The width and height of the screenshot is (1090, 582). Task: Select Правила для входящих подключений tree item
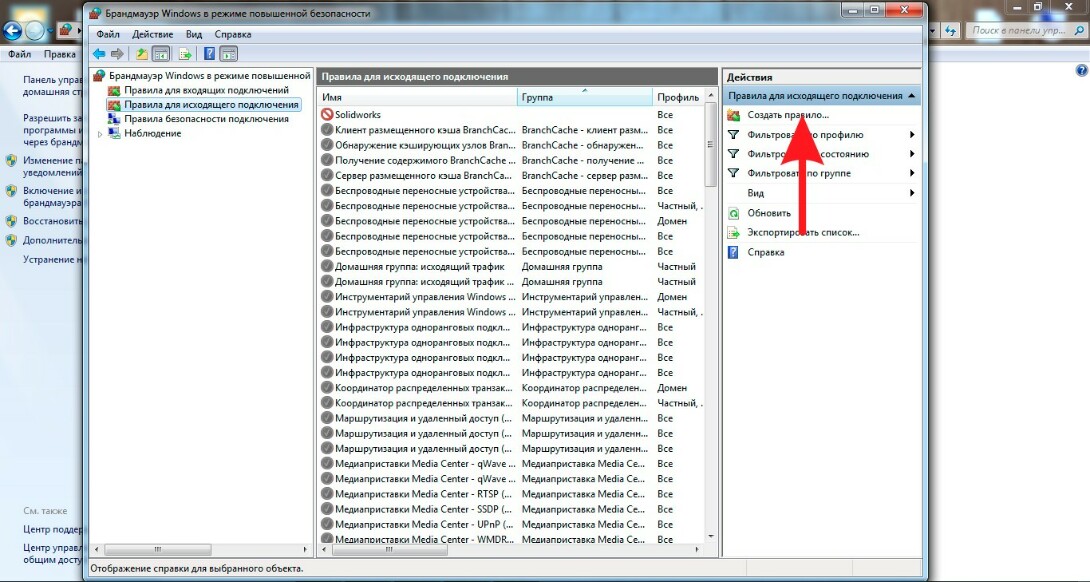[x=206, y=90]
